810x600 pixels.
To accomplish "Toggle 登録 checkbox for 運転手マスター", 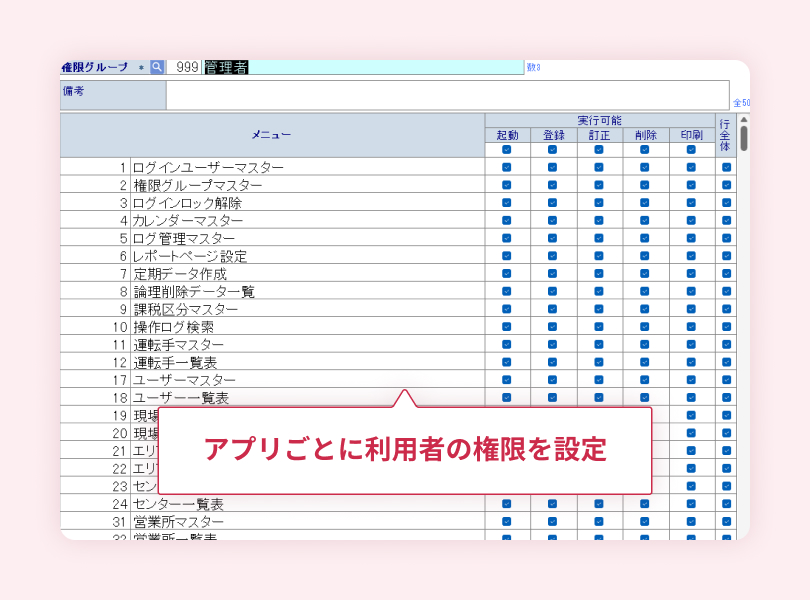I will pos(553,344).
